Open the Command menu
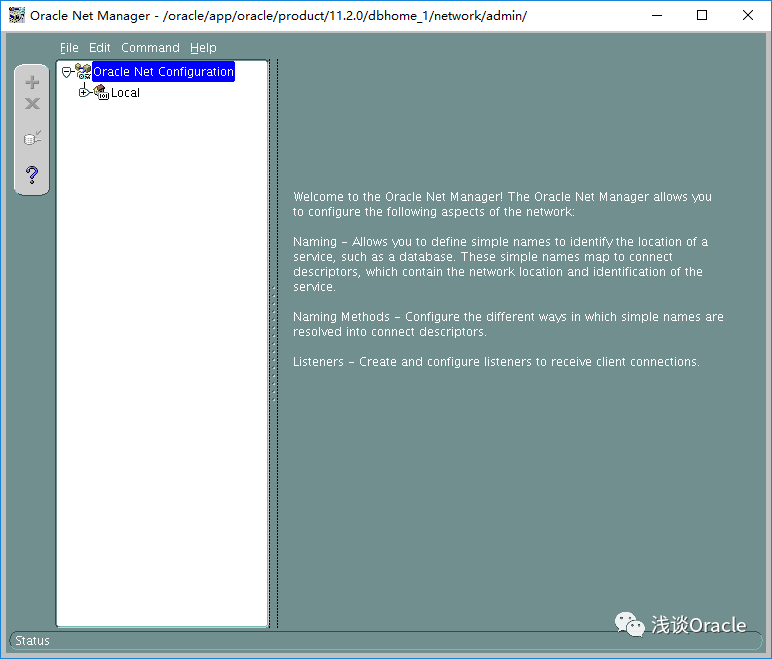772x659 pixels. pos(150,48)
